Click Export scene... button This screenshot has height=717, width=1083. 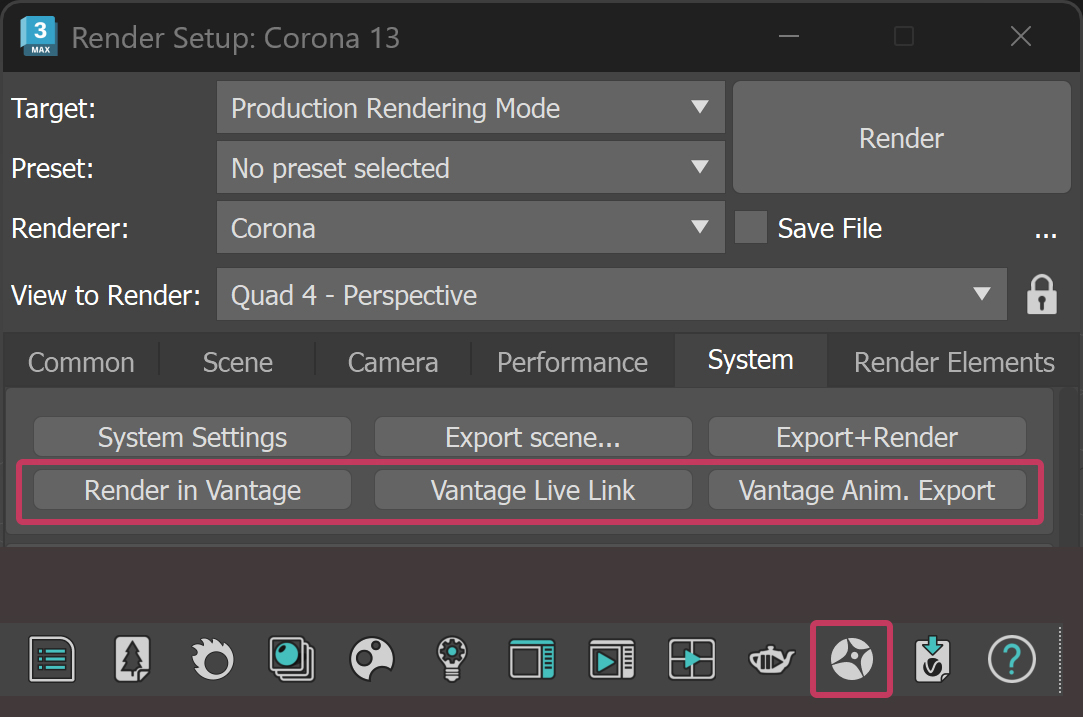point(533,437)
